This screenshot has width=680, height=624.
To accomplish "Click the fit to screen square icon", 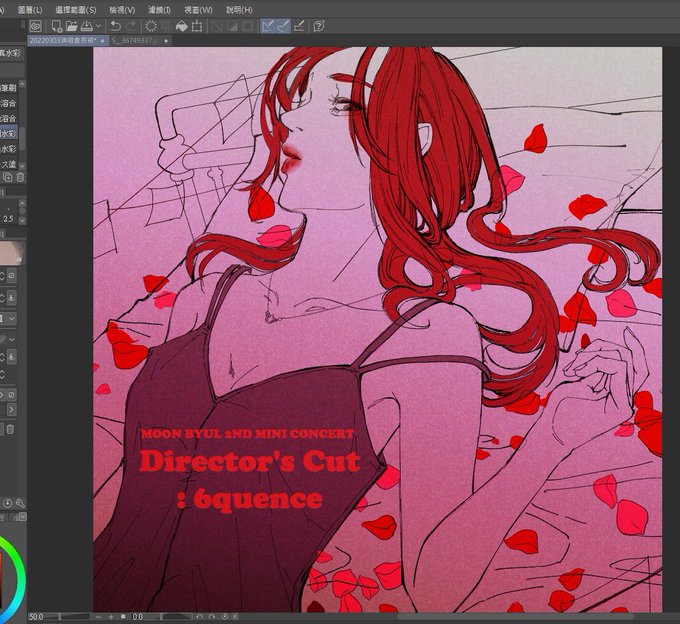I will click(x=123, y=617).
